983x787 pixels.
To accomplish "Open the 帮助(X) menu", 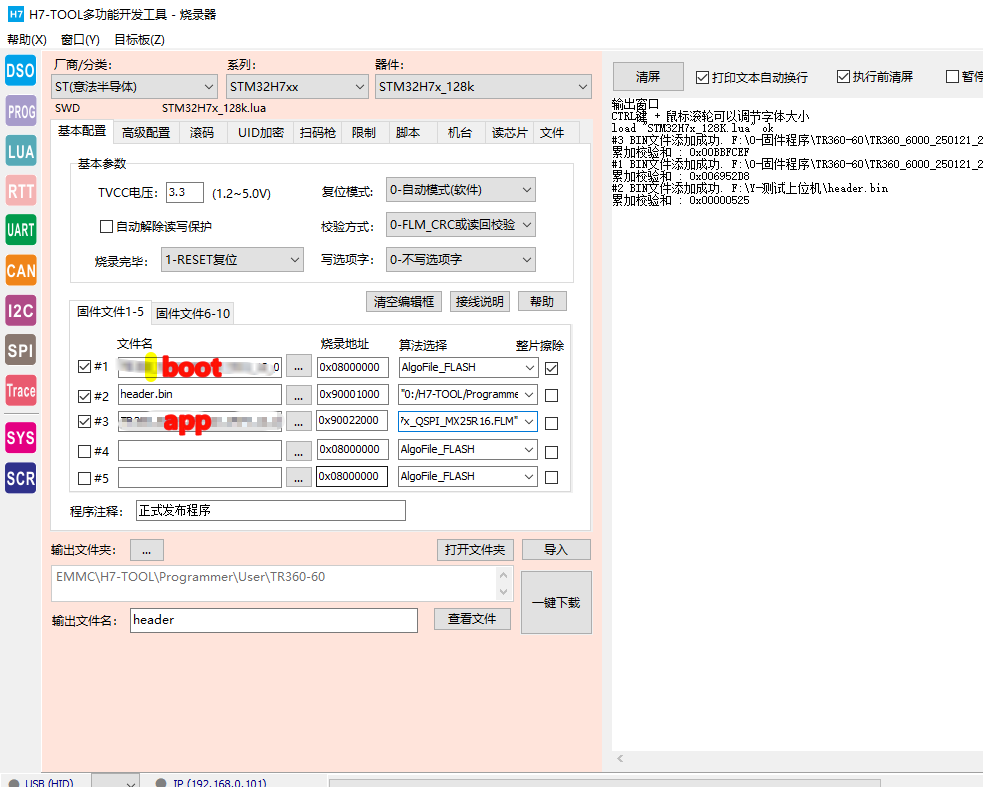I will click(27, 40).
